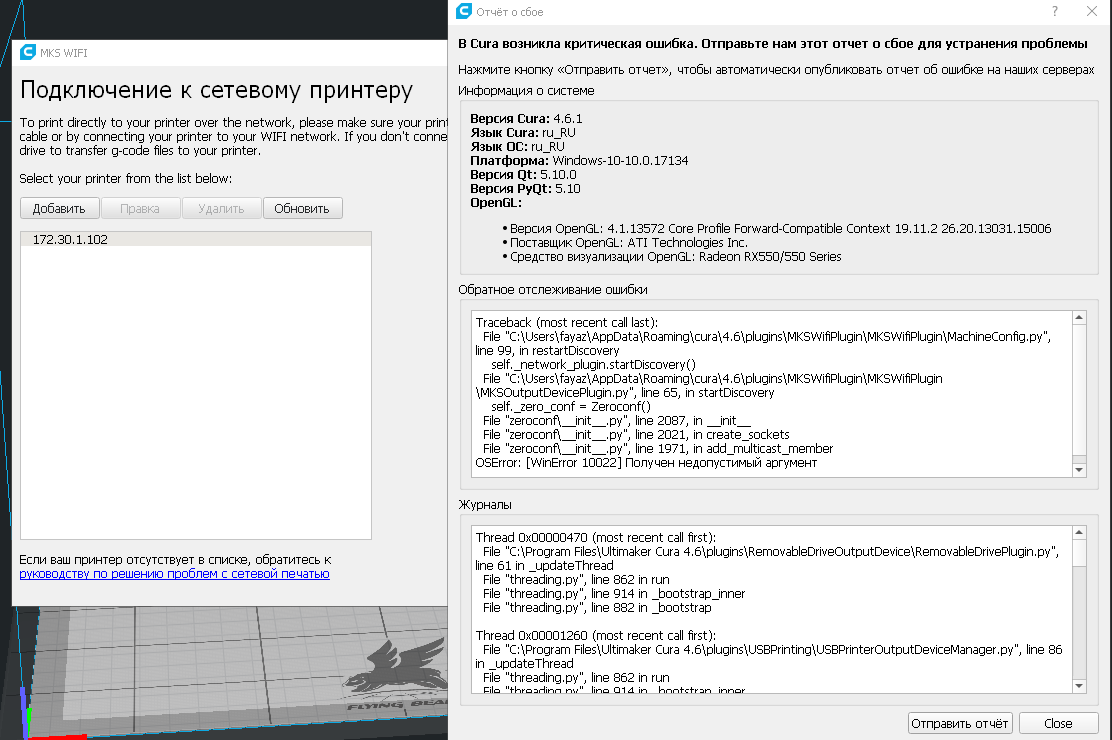Click the Добавить button in MKS WIFI

(x=60, y=209)
